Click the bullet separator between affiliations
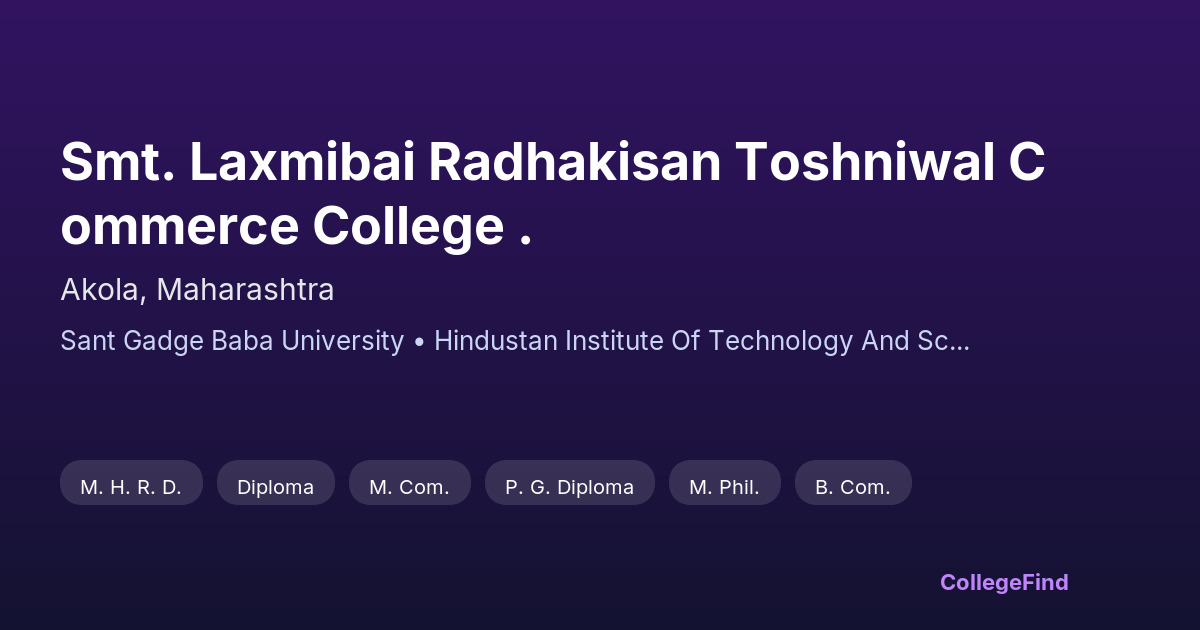Viewport: 1200px width, 630px height. click(419, 342)
